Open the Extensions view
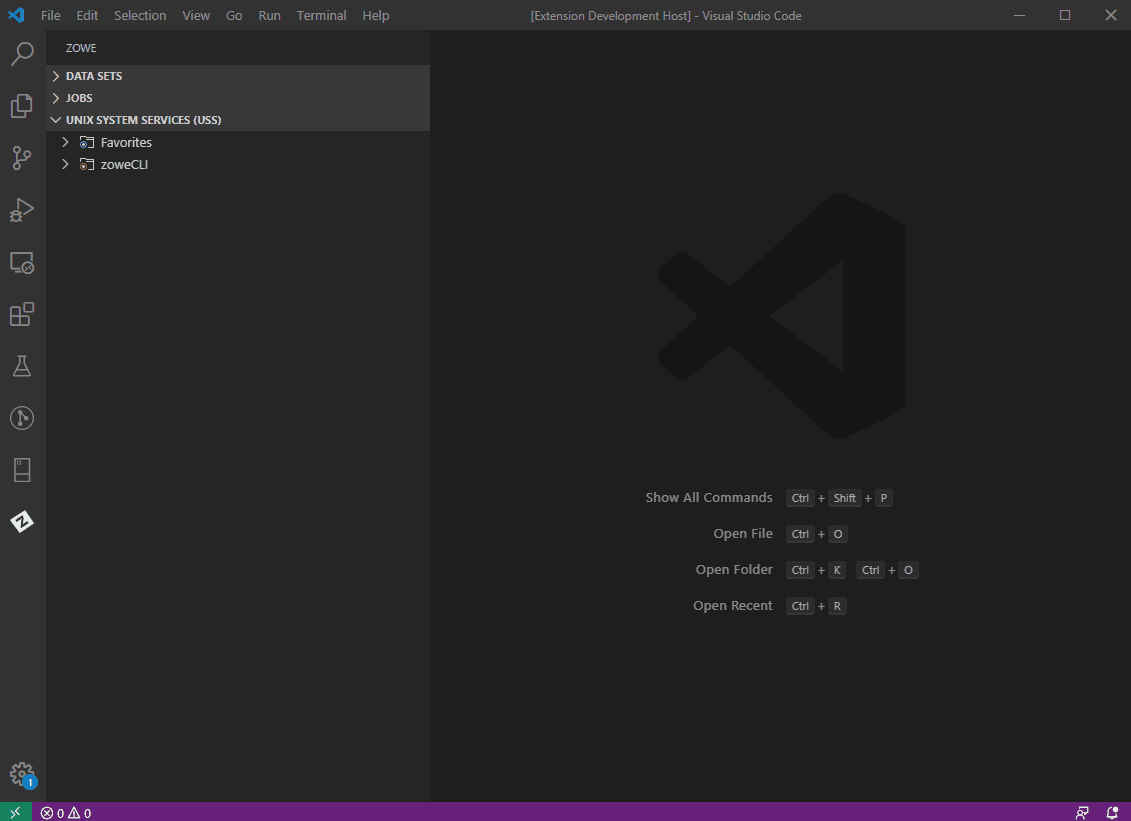 click(x=22, y=314)
